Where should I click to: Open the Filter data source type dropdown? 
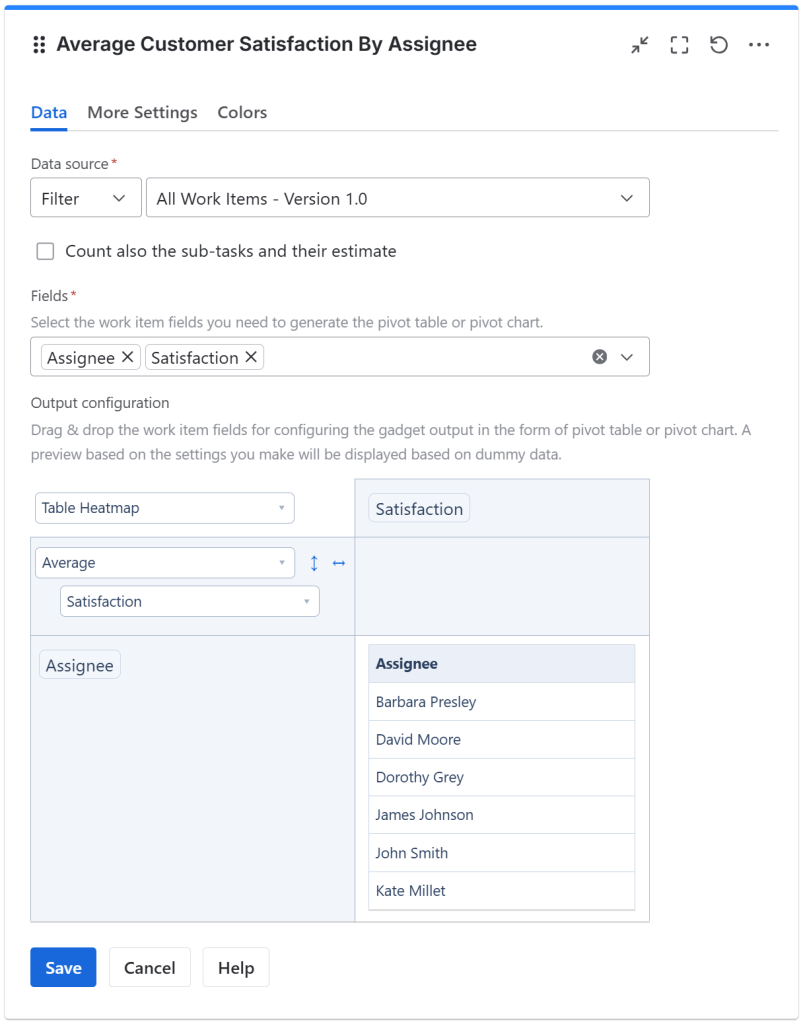85,198
